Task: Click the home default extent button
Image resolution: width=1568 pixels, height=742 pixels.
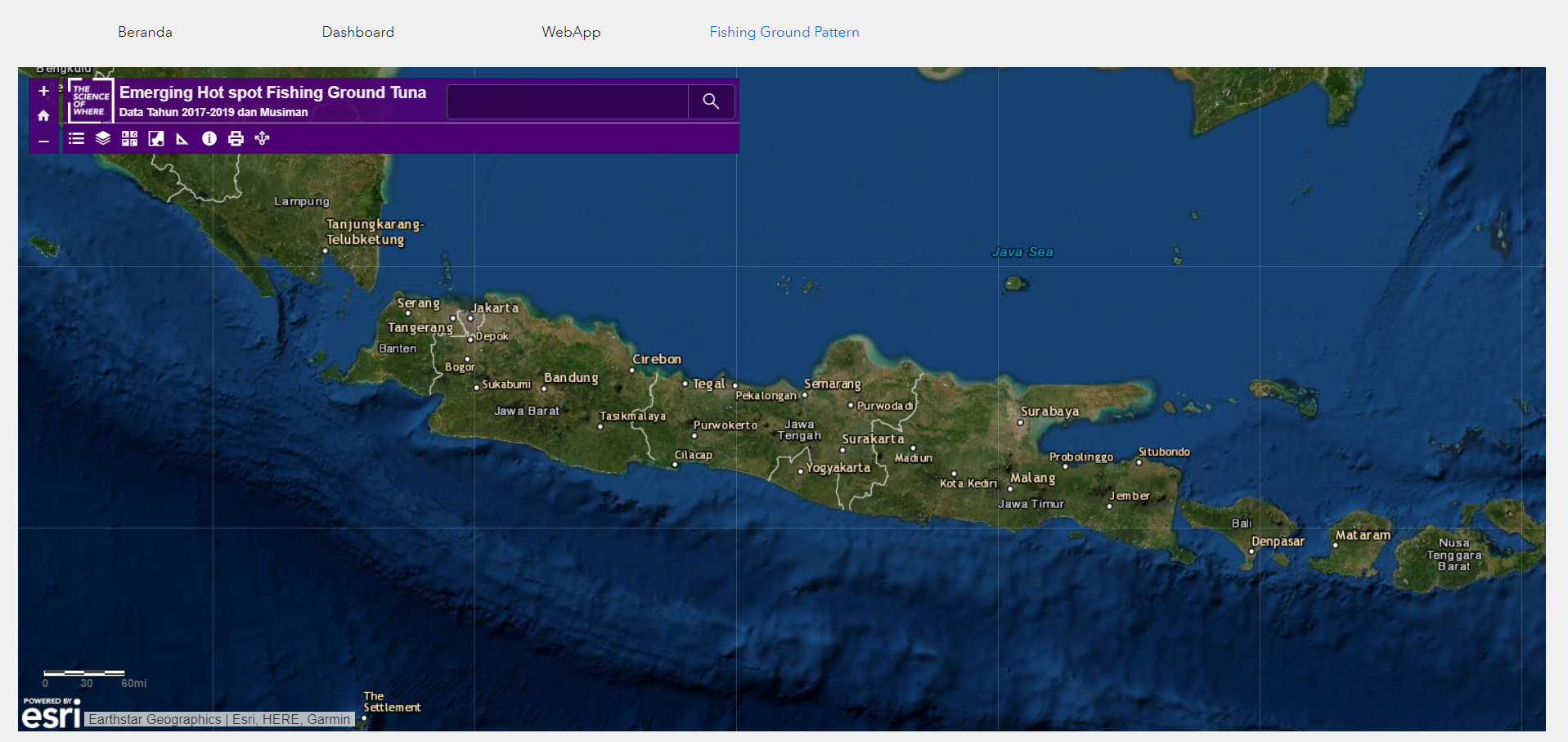Action: pyautogui.click(x=44, y=116)
